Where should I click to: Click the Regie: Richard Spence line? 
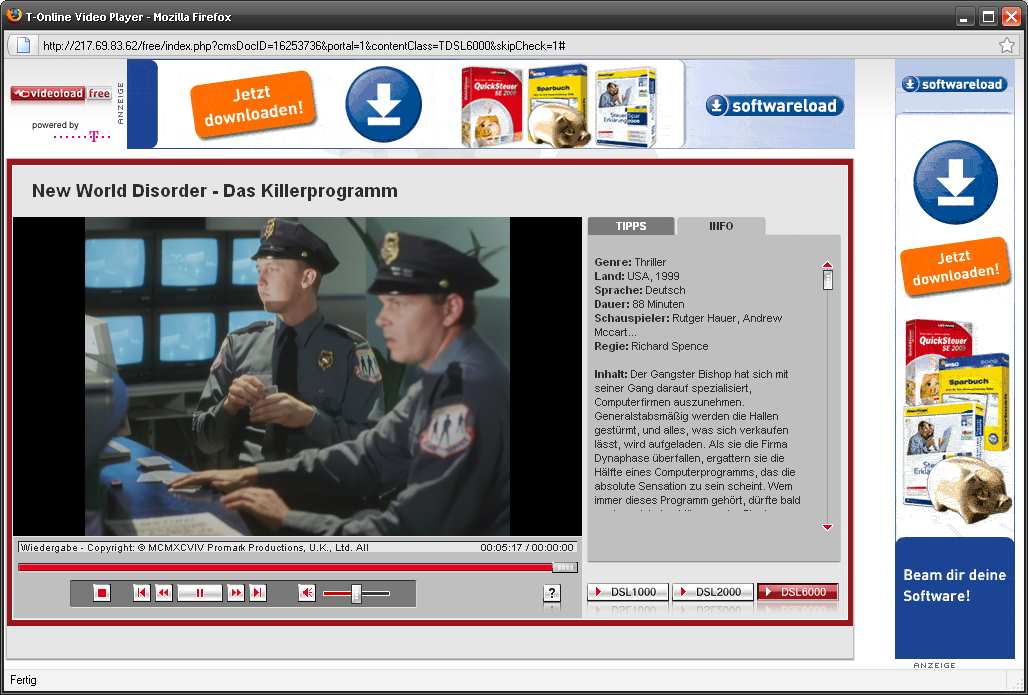click(651, 346)
